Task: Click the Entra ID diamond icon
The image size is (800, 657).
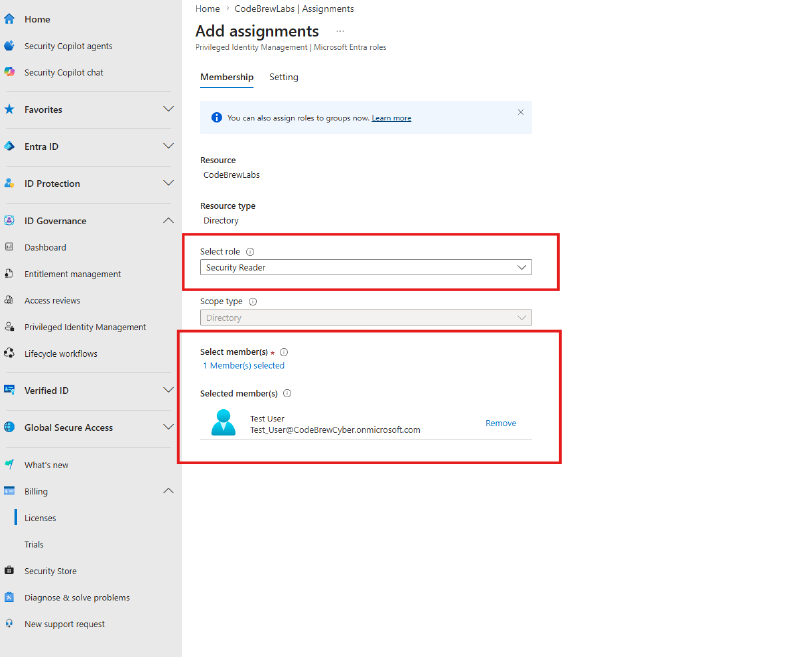Action: point(9,146)
